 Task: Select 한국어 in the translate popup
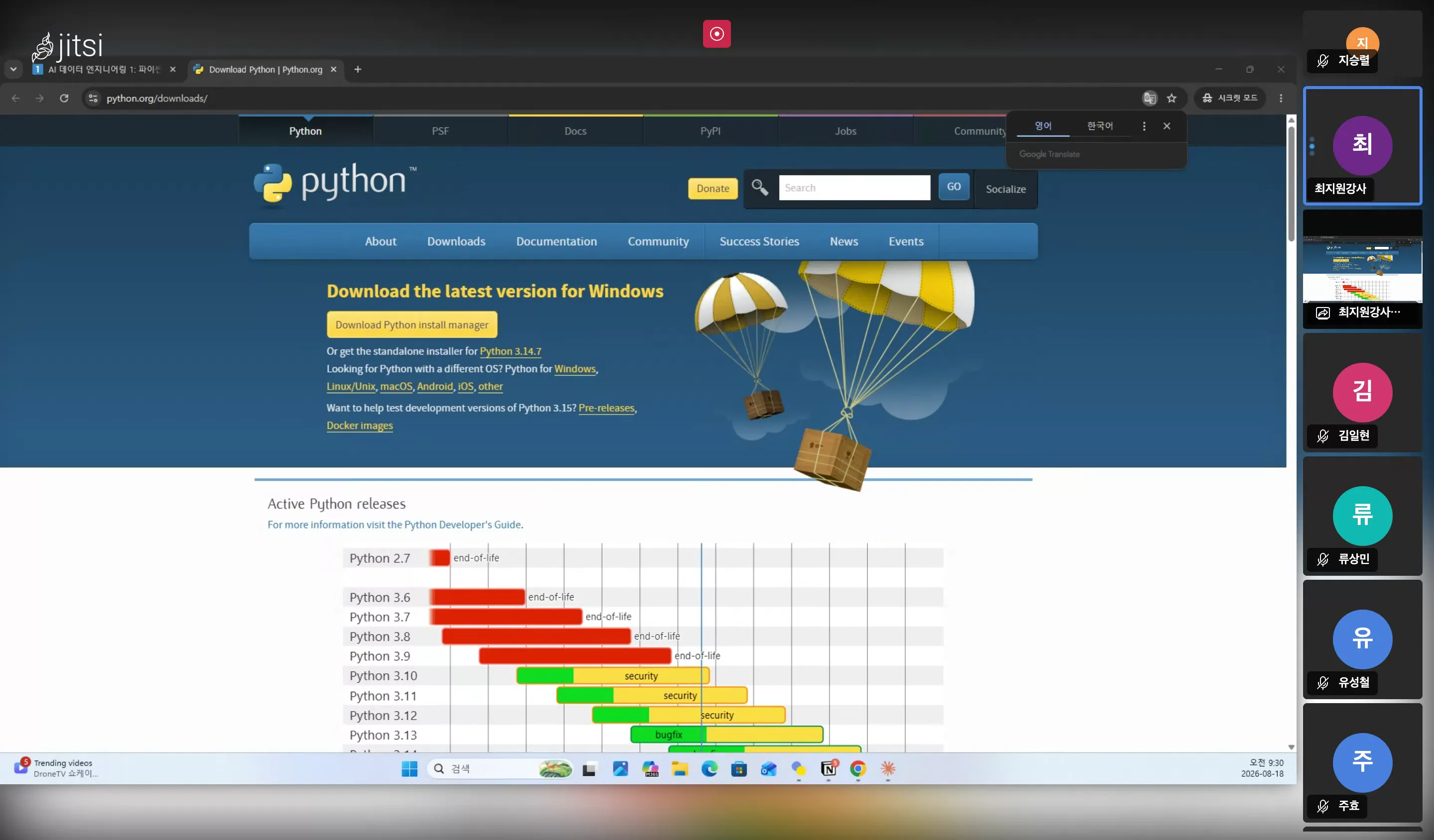1100,126
